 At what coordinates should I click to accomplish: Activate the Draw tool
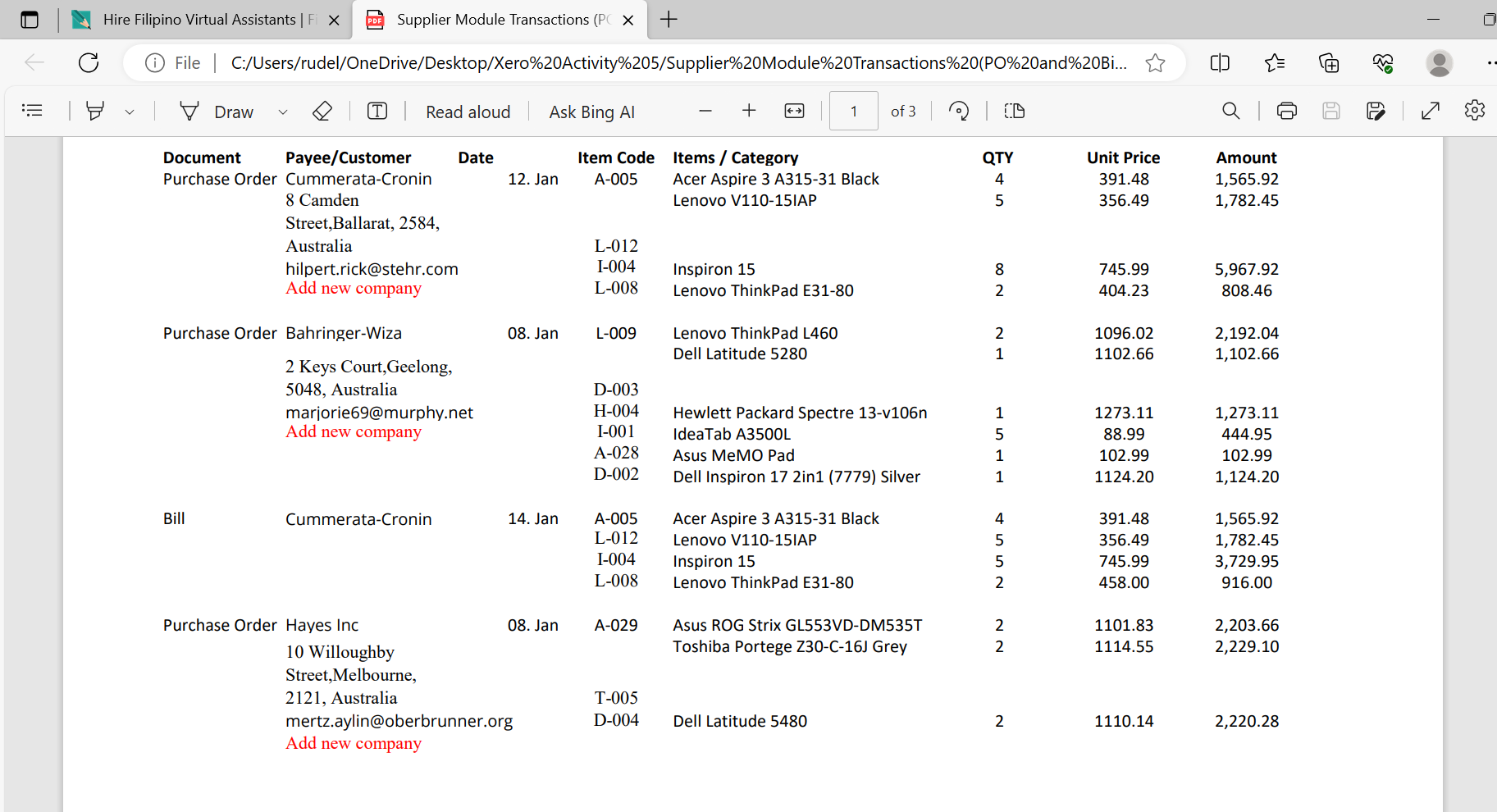tap(217, 112)
